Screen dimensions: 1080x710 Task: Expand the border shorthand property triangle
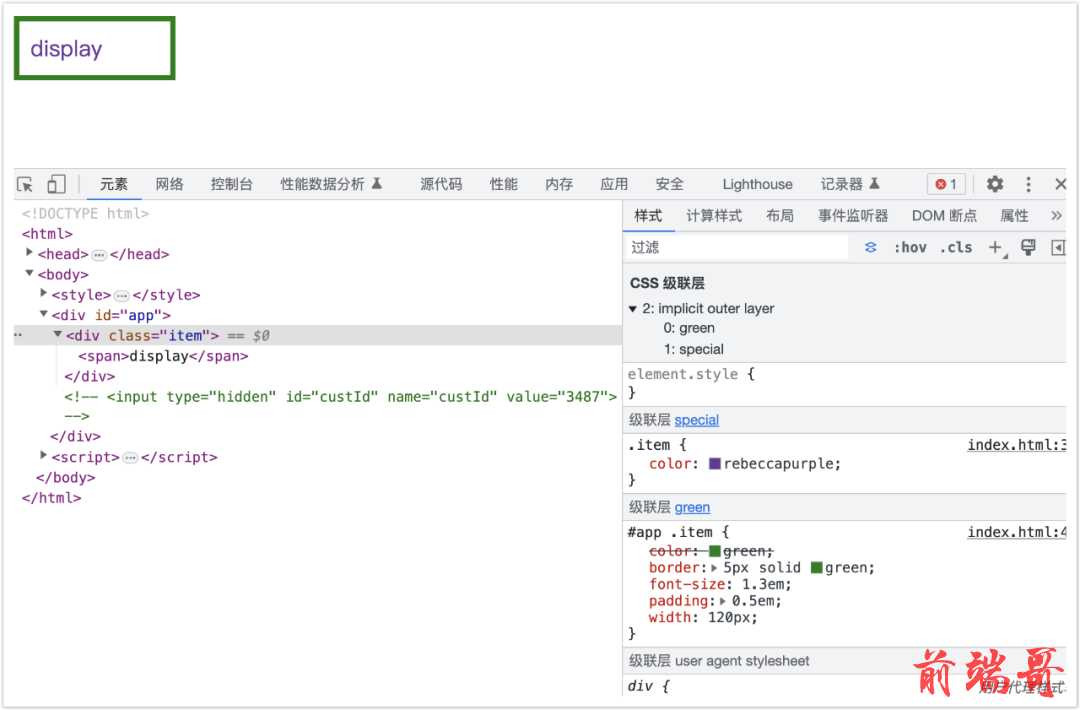point(714,568)
